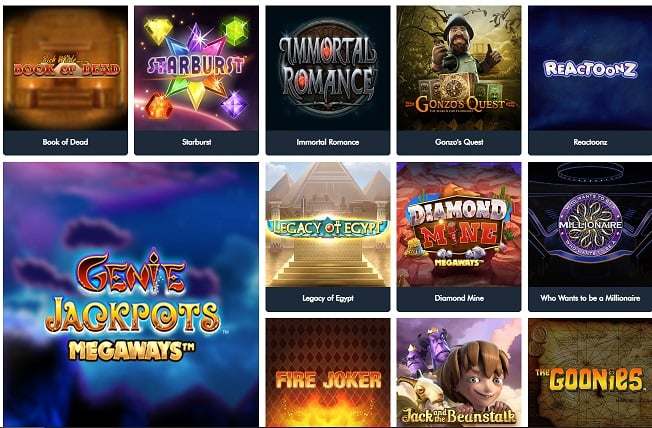Select The Goonies game thumbnail
This screenshot has height=428, width=652.
(590, 373)
